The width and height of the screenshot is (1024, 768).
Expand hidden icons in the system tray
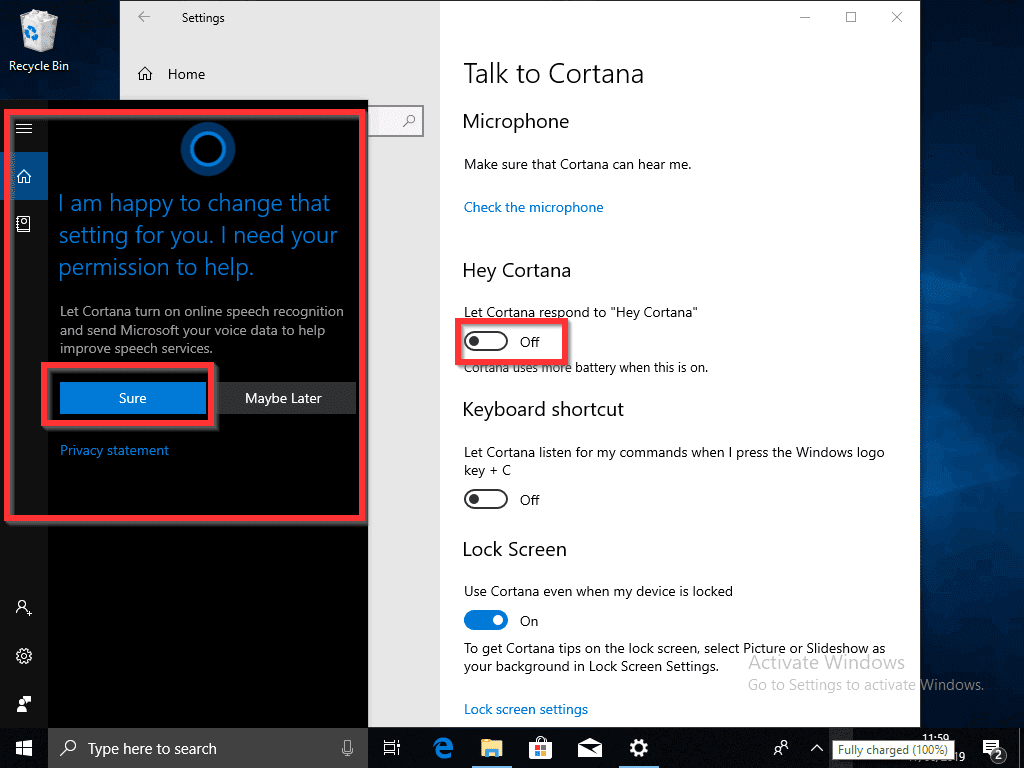point(817,748)
